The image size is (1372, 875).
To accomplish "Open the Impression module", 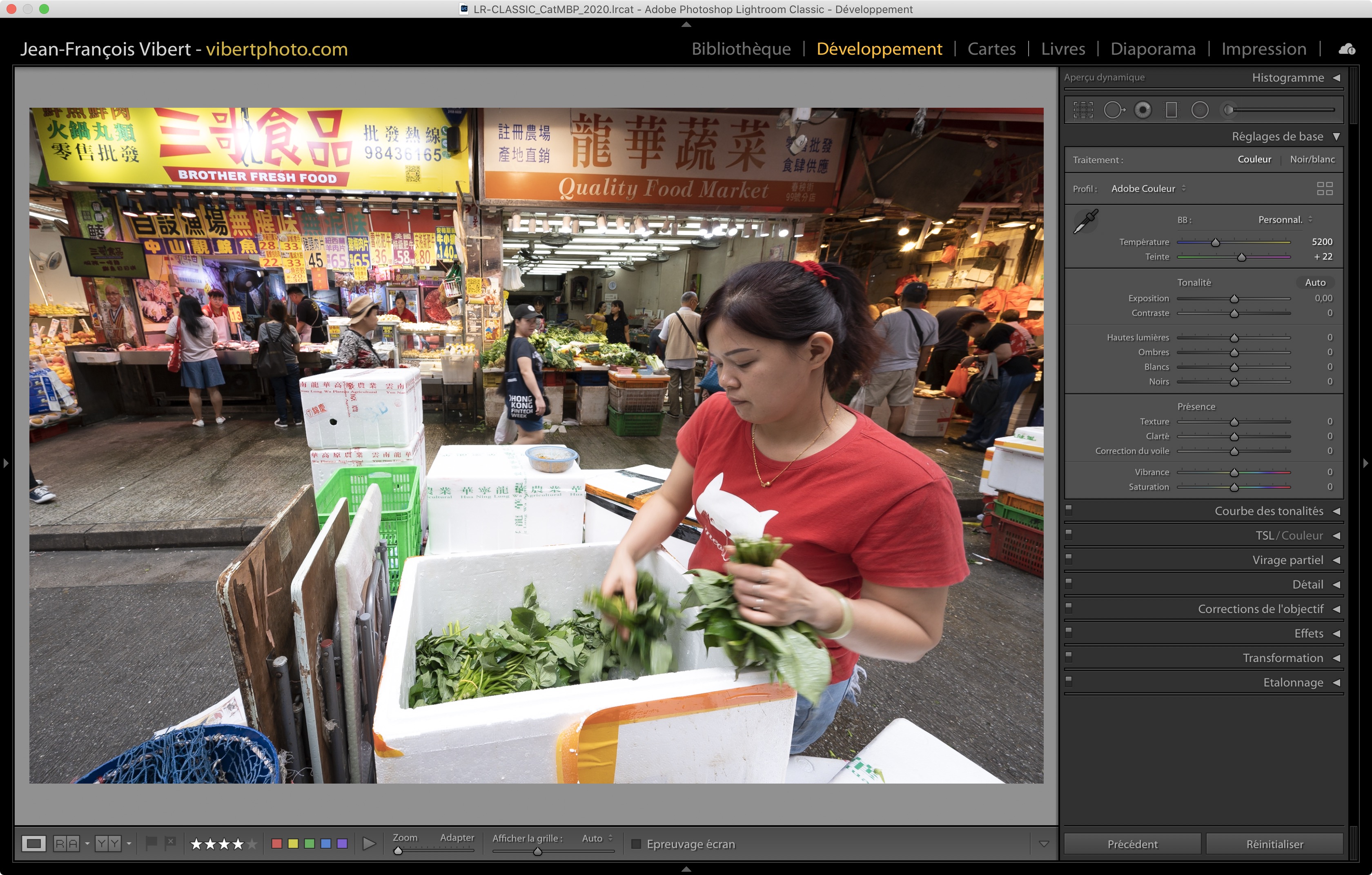I will [1263, 49].
